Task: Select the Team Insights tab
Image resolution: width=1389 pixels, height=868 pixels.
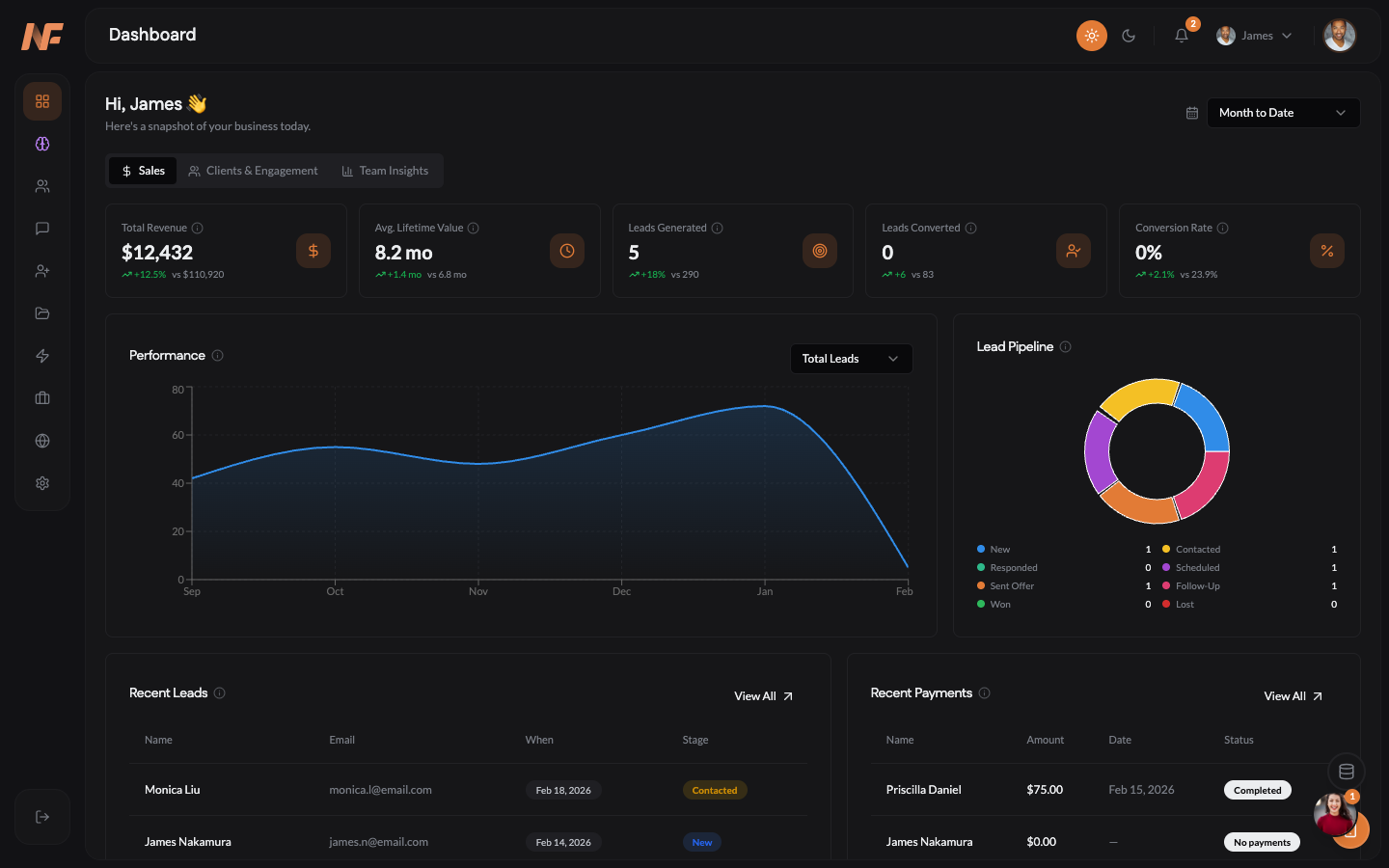Action: click(385, 170)
